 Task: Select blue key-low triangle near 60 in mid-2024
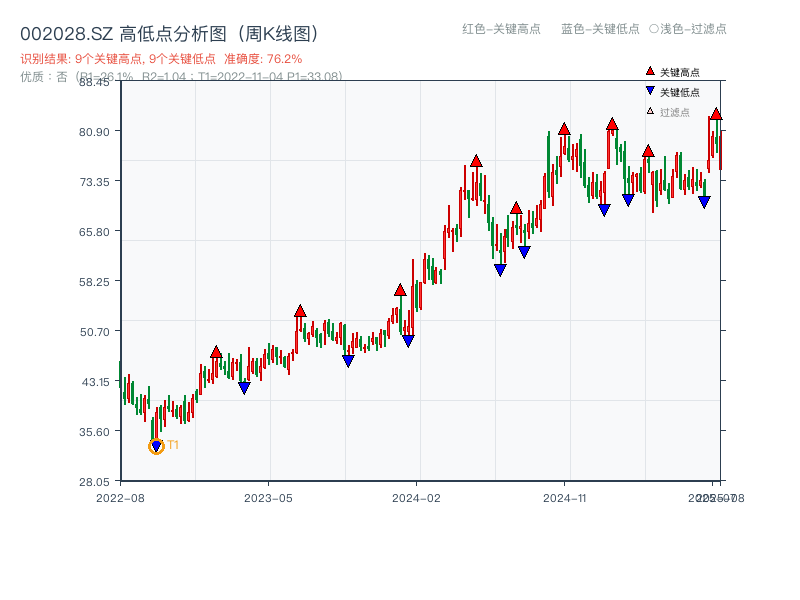pos(501,270)
